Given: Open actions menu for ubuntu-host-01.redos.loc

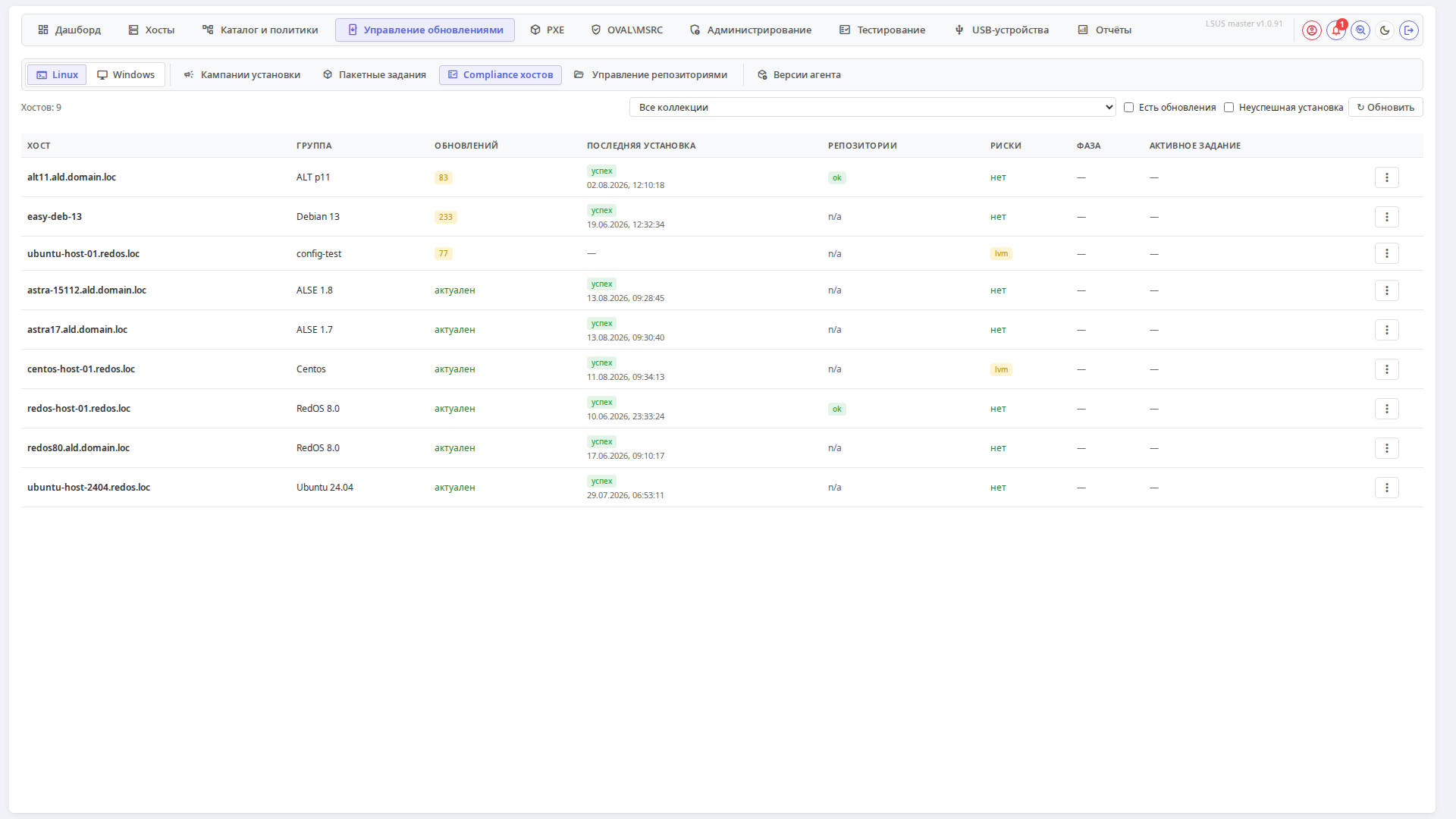Looking at the screenshot, I should 1387,253.
